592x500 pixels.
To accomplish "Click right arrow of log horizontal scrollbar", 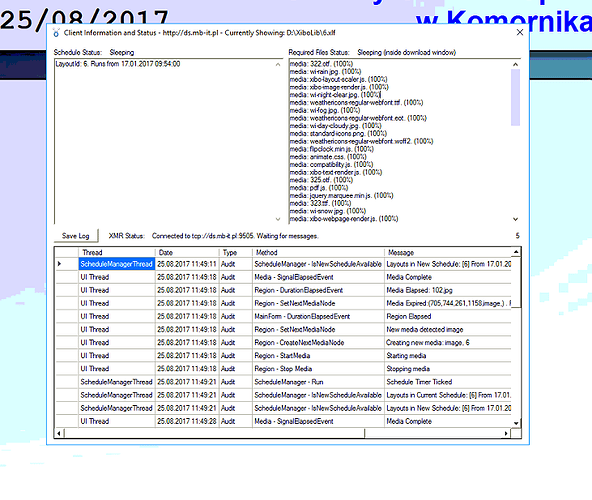I will click(506, 433).
